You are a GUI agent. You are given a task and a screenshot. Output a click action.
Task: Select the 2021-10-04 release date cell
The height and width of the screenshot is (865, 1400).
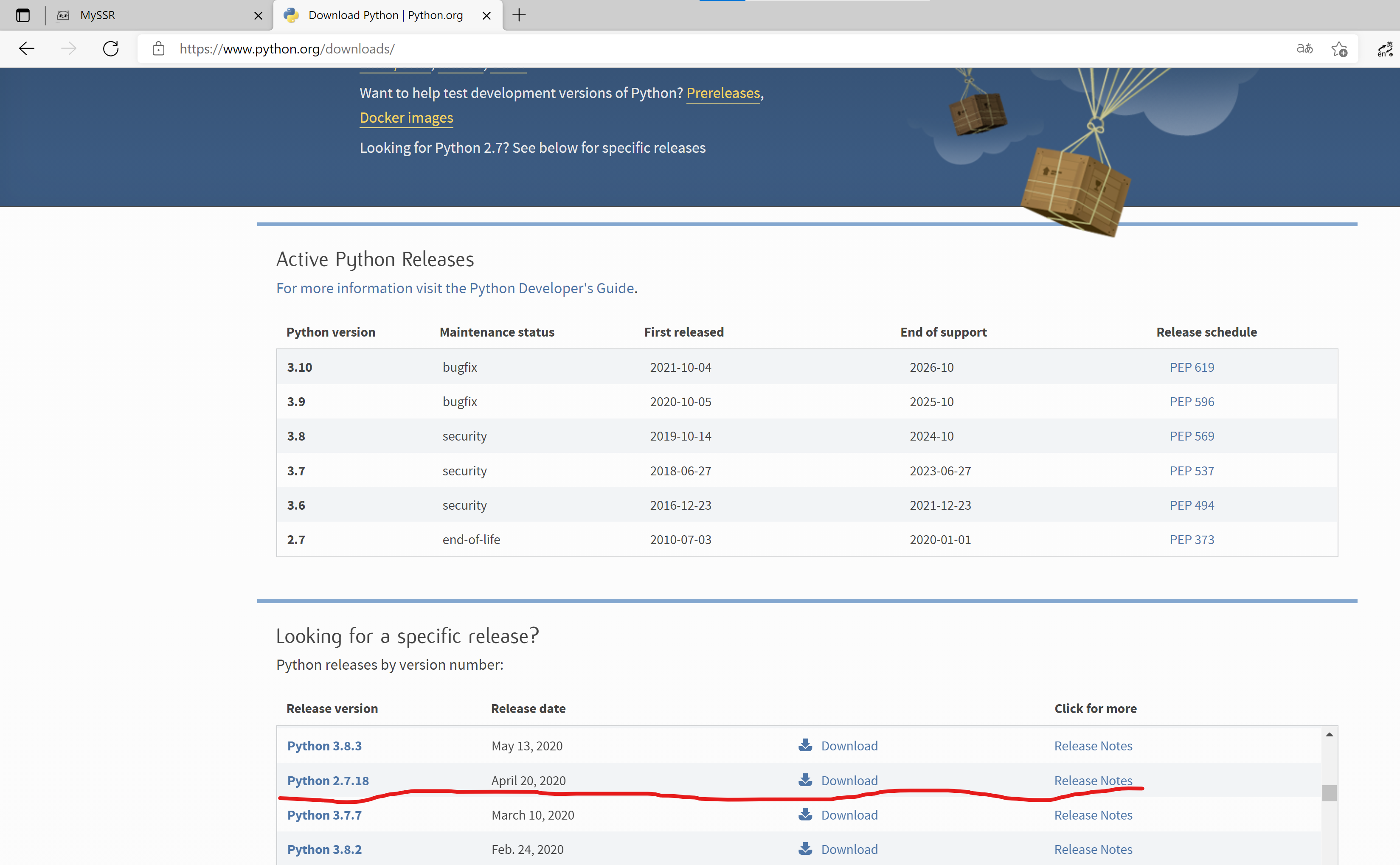(x=680, y=367)
